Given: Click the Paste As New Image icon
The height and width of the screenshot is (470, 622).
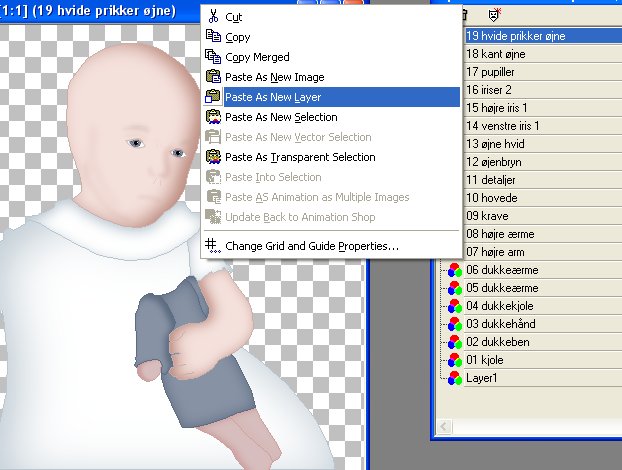Looking at the screenshot, I should point(212,77).
